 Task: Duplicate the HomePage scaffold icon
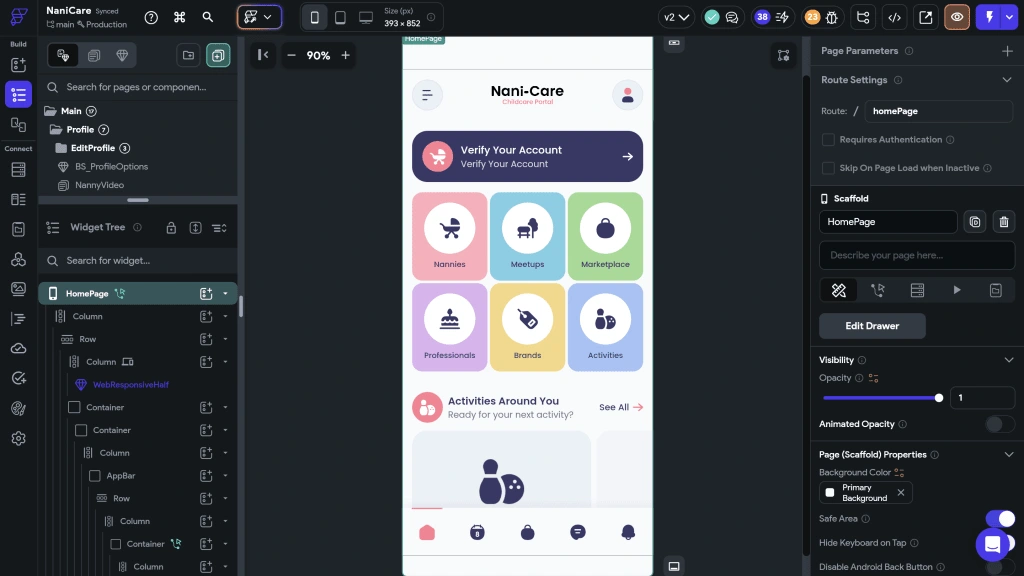[975, 222]
